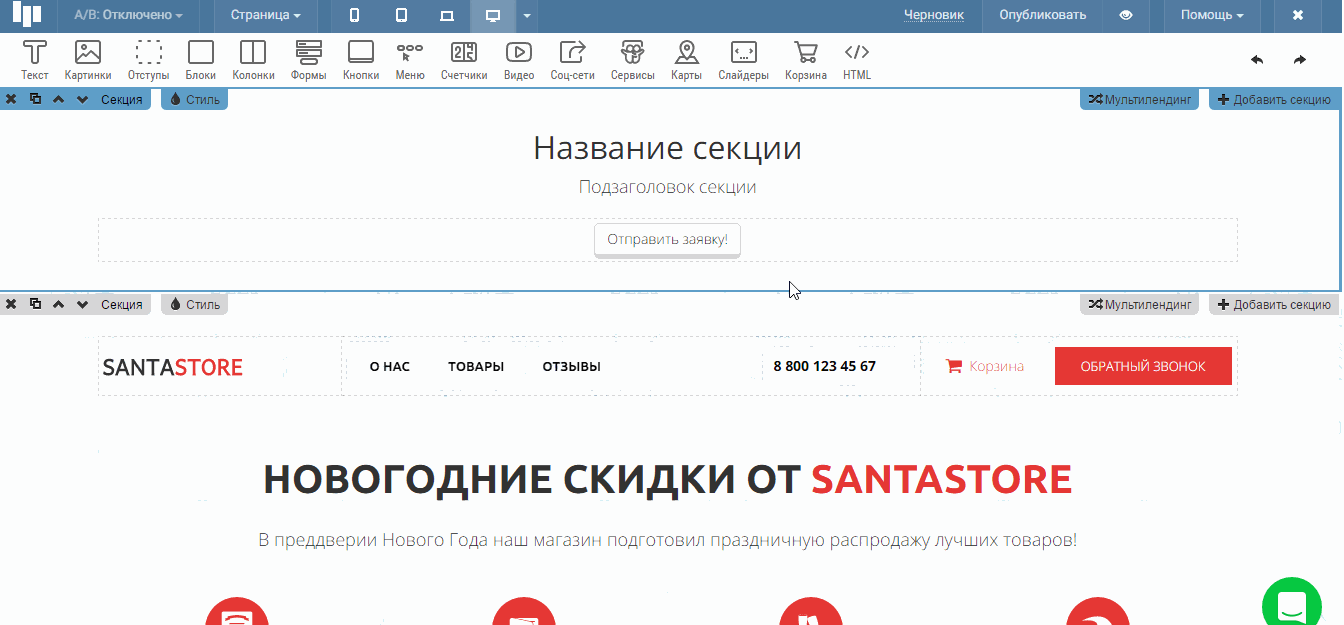The image size is (1344, 625).
Task: Open the Maps (Карты) tool
Action: point(686,60)
